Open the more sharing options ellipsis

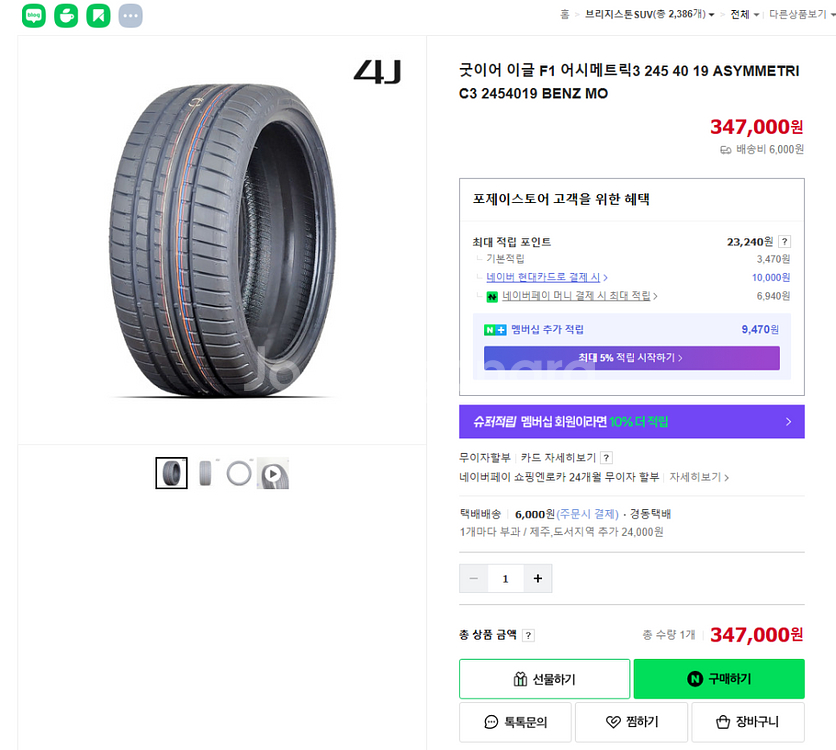[130, 16]
